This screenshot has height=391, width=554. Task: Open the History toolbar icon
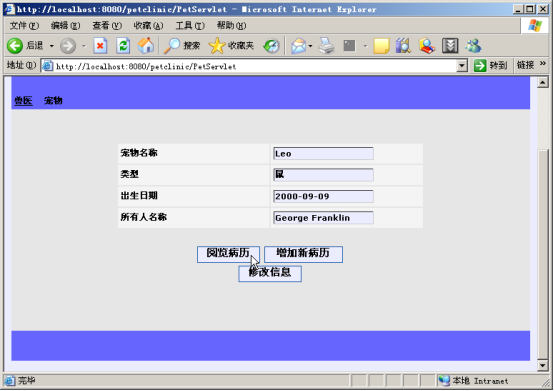(271, 46)
